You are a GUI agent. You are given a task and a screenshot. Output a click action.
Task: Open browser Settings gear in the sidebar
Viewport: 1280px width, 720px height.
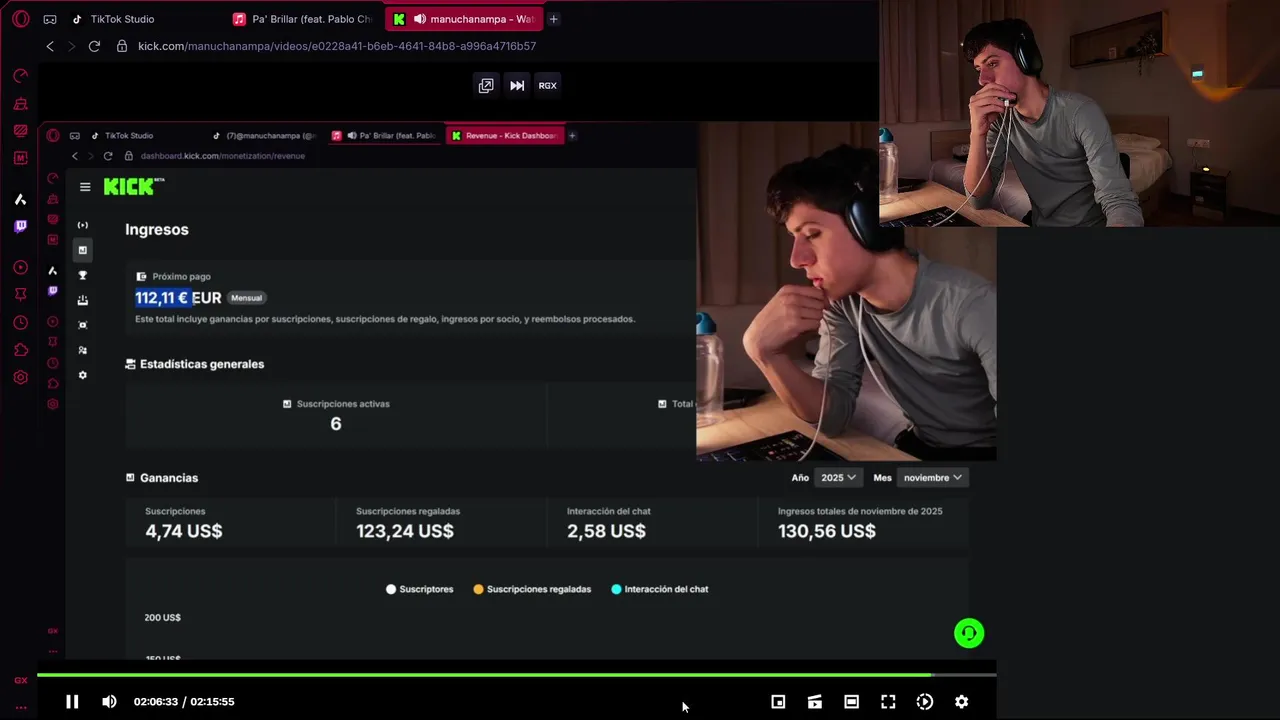click(x=20, y=377)
